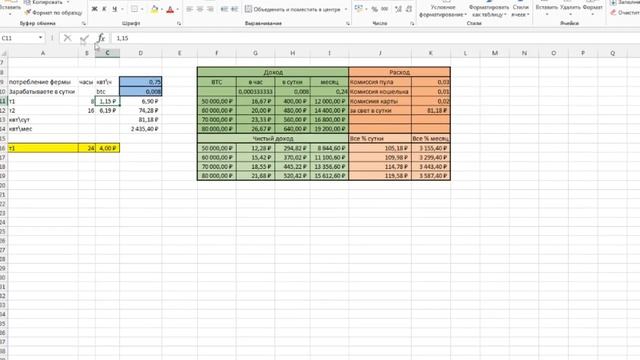Select column J header
The height and width of the screenshot is (360, 640).
point(380,53)
